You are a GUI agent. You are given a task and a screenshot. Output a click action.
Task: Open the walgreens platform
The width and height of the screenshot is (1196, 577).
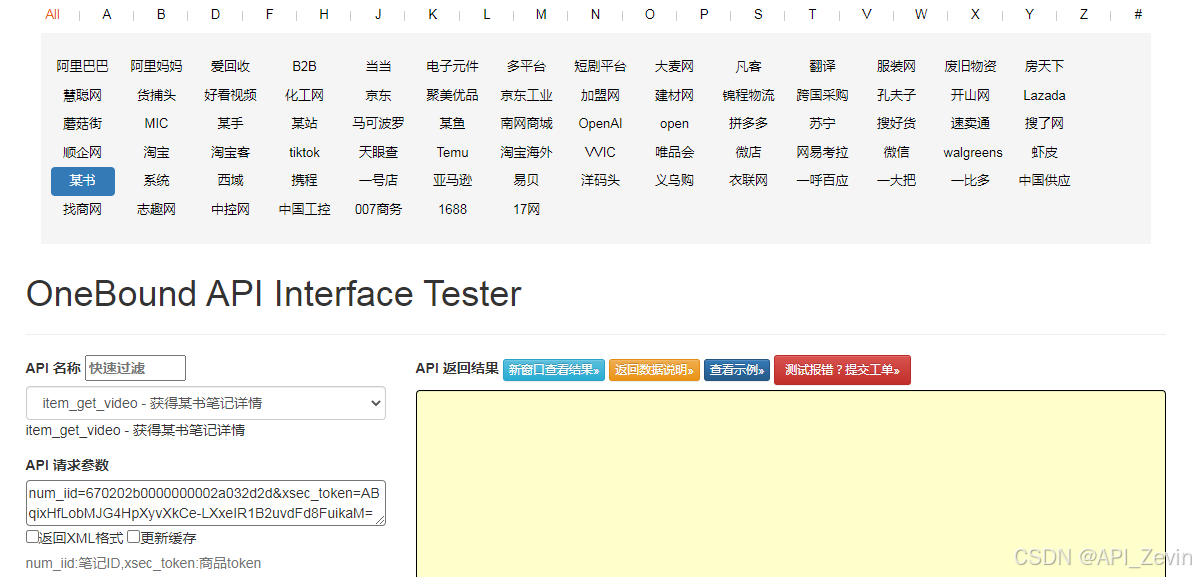973,153
